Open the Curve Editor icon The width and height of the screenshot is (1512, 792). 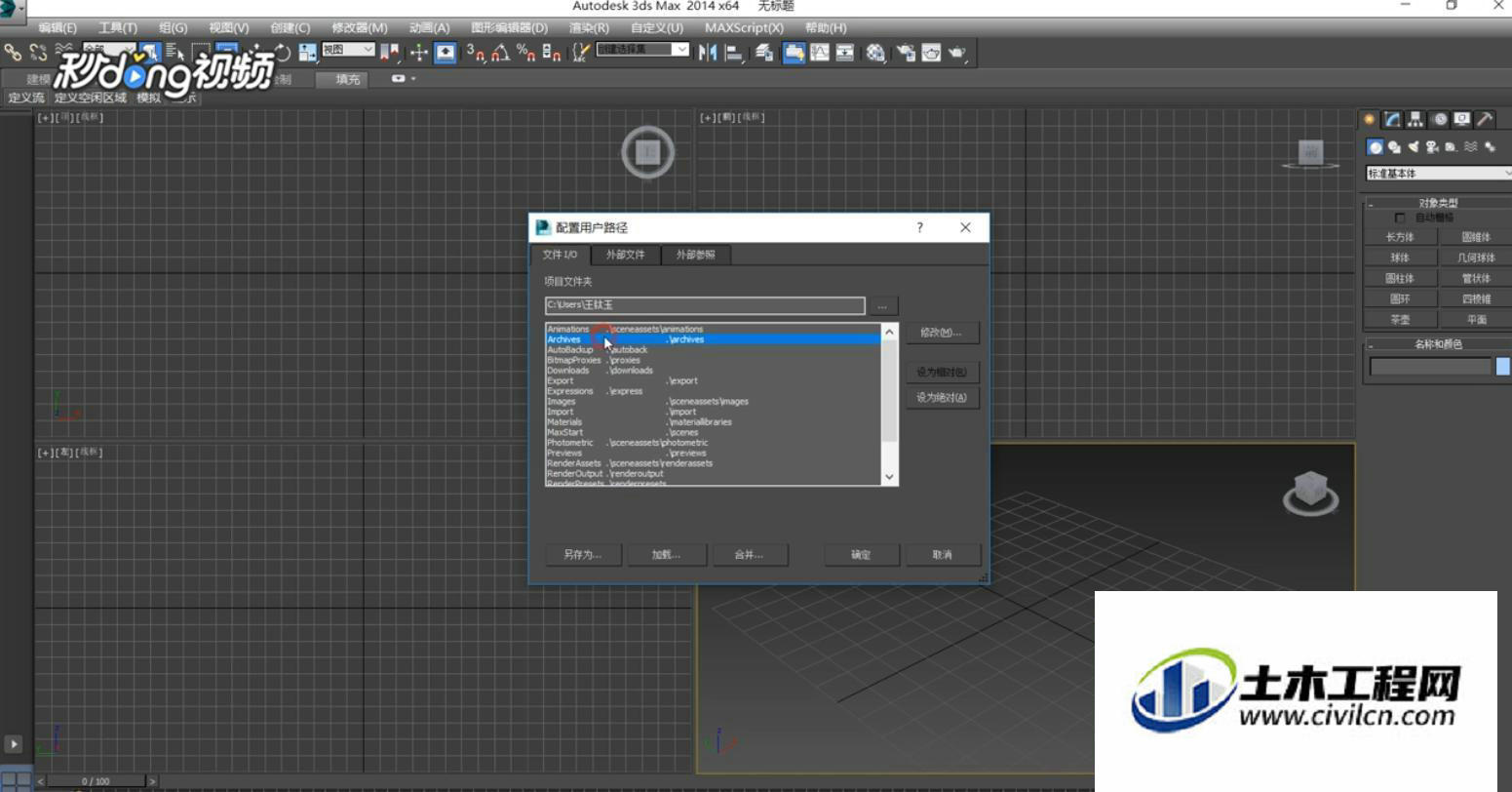tap(820, 53)
